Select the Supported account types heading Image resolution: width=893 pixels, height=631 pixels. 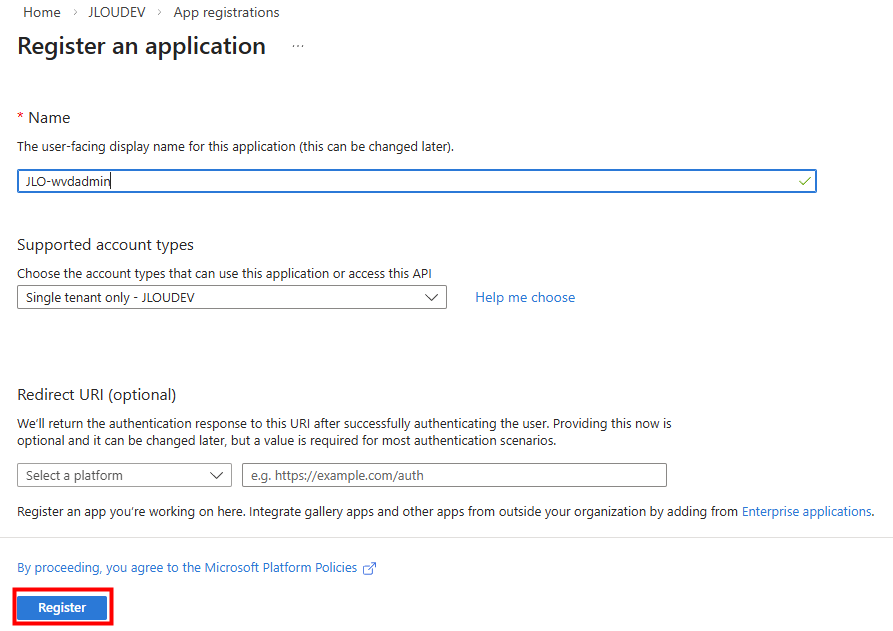point(105,245)
